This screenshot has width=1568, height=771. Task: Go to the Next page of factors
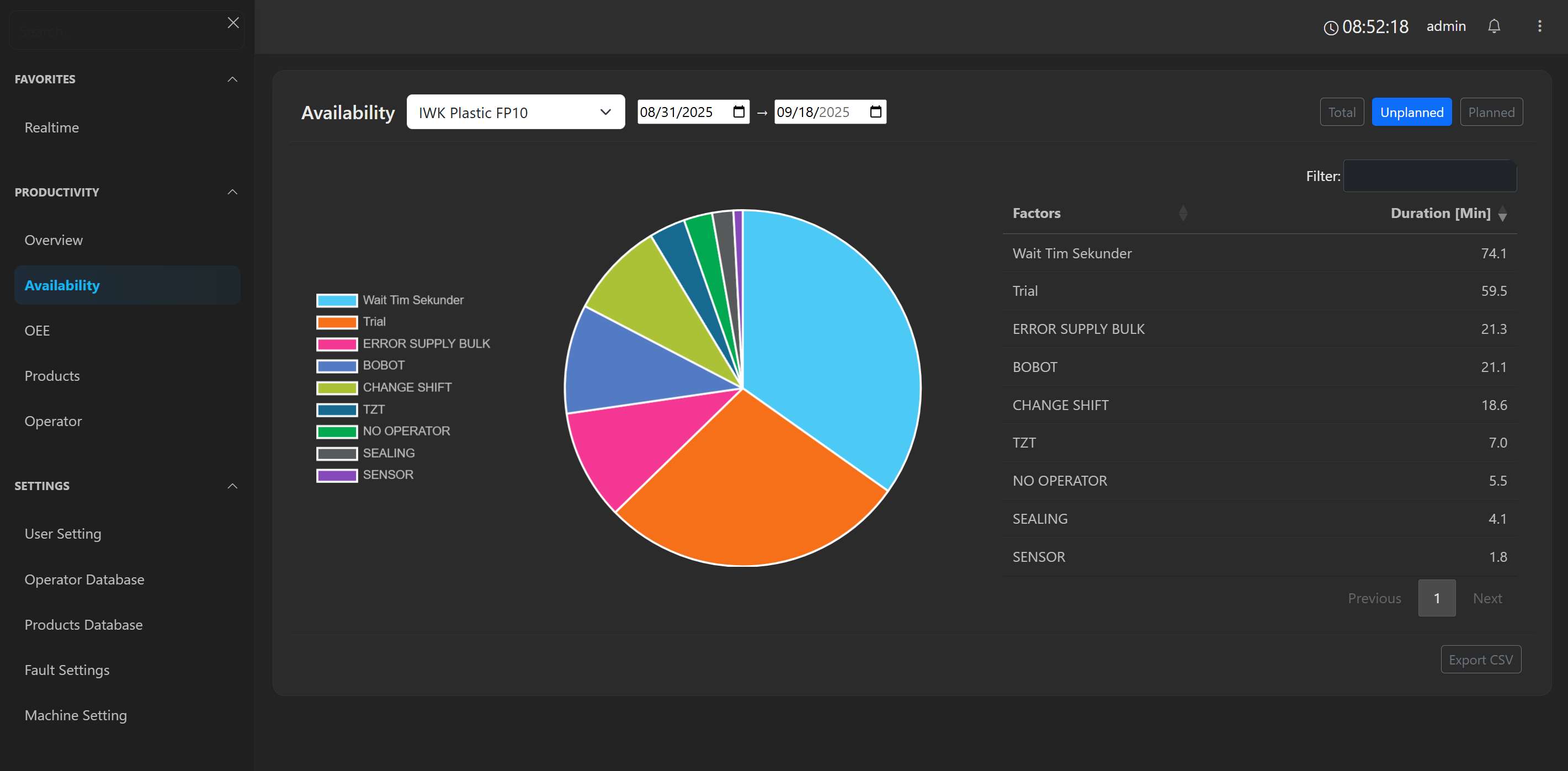tap(1487, 598)
